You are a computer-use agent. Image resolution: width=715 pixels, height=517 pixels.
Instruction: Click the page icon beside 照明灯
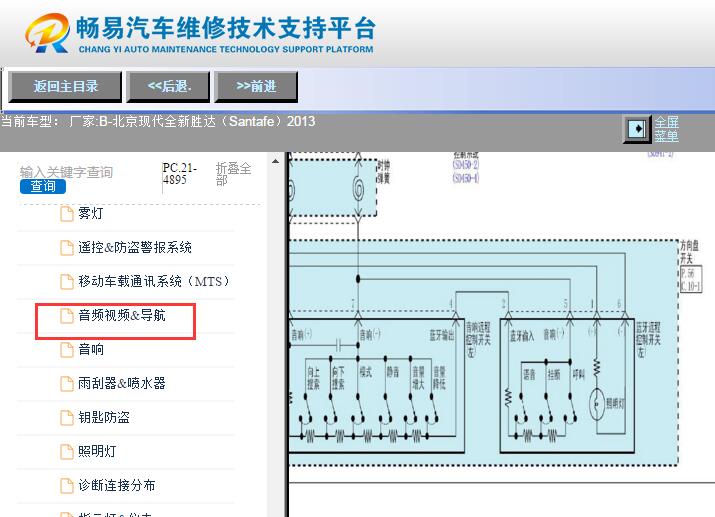pyautogui.click(x=67, y=452)
